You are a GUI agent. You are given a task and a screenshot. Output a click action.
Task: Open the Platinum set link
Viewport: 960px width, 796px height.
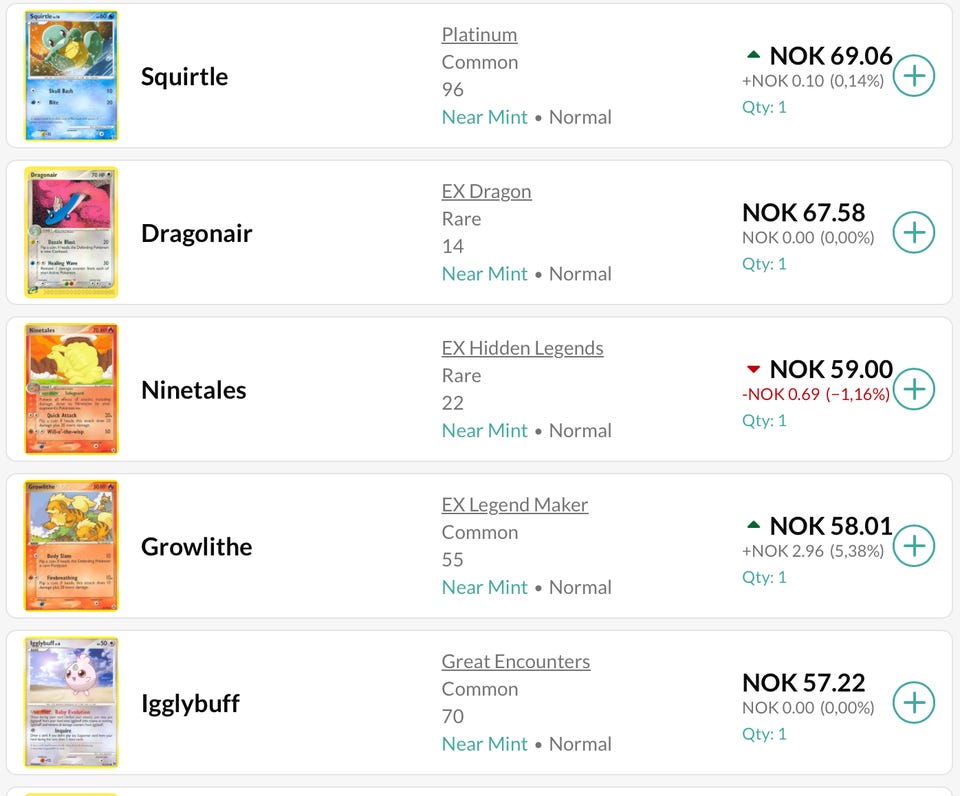479,35
